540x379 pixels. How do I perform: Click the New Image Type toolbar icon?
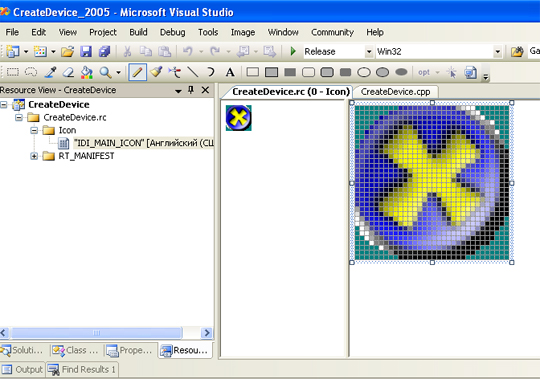pos(470,72)
